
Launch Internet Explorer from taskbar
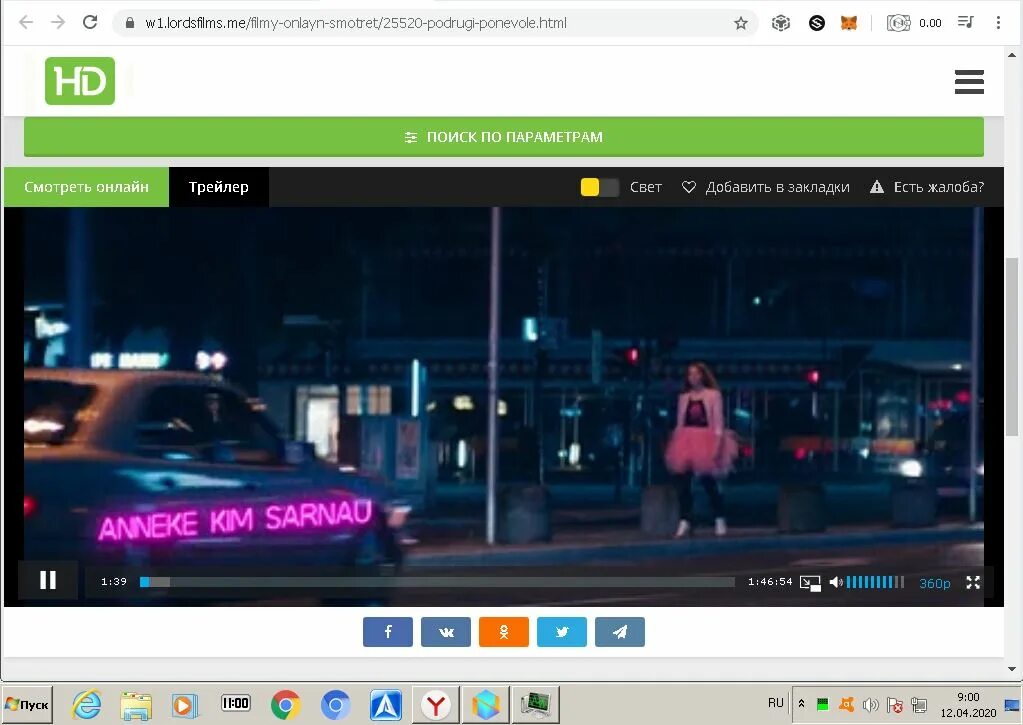(x=87, y=705)
